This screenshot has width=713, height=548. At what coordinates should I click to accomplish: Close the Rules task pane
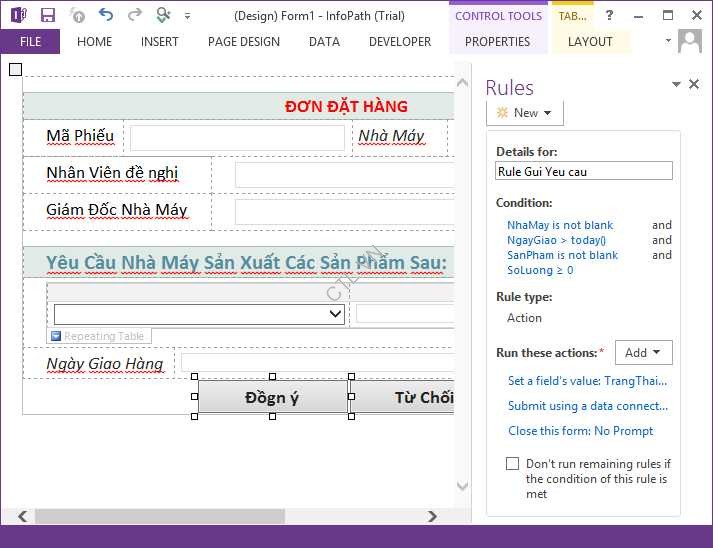pyautogui.click(x=694, y=85)
